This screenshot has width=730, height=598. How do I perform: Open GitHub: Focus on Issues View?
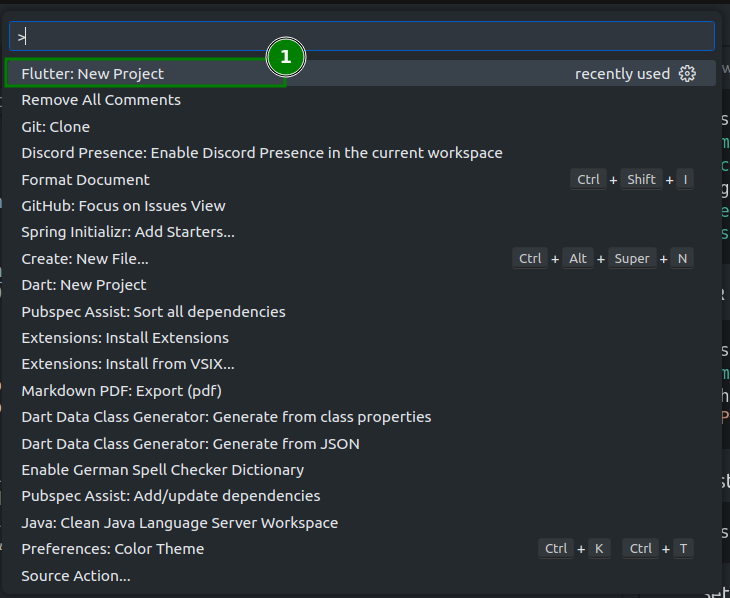tap(124, 206)
